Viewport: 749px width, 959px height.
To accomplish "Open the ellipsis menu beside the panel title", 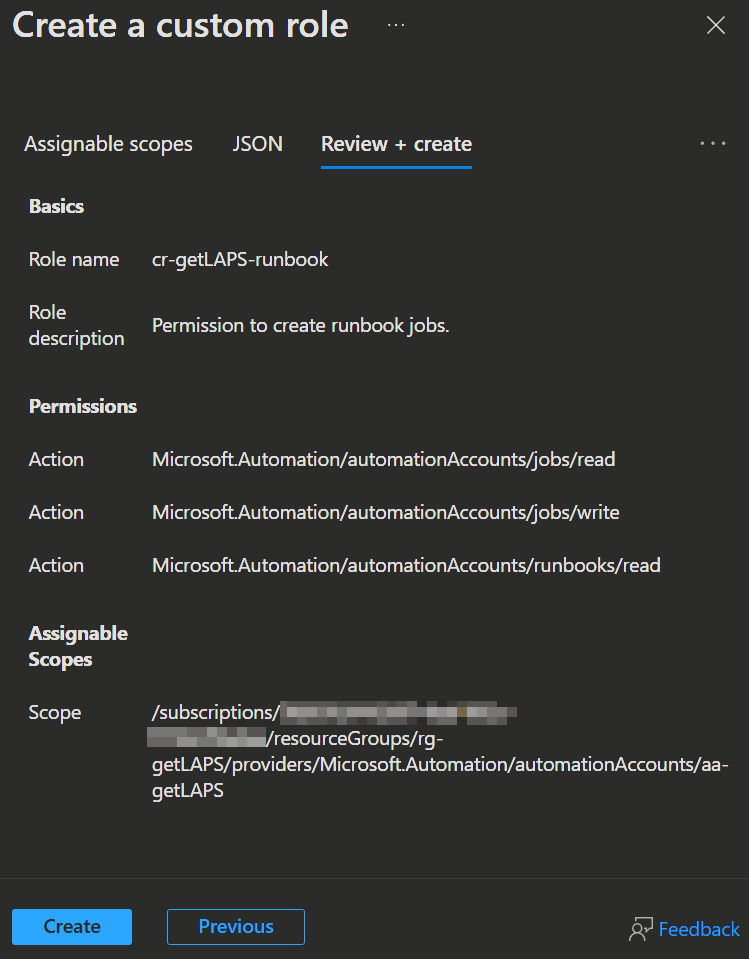I will coord(396,25).
